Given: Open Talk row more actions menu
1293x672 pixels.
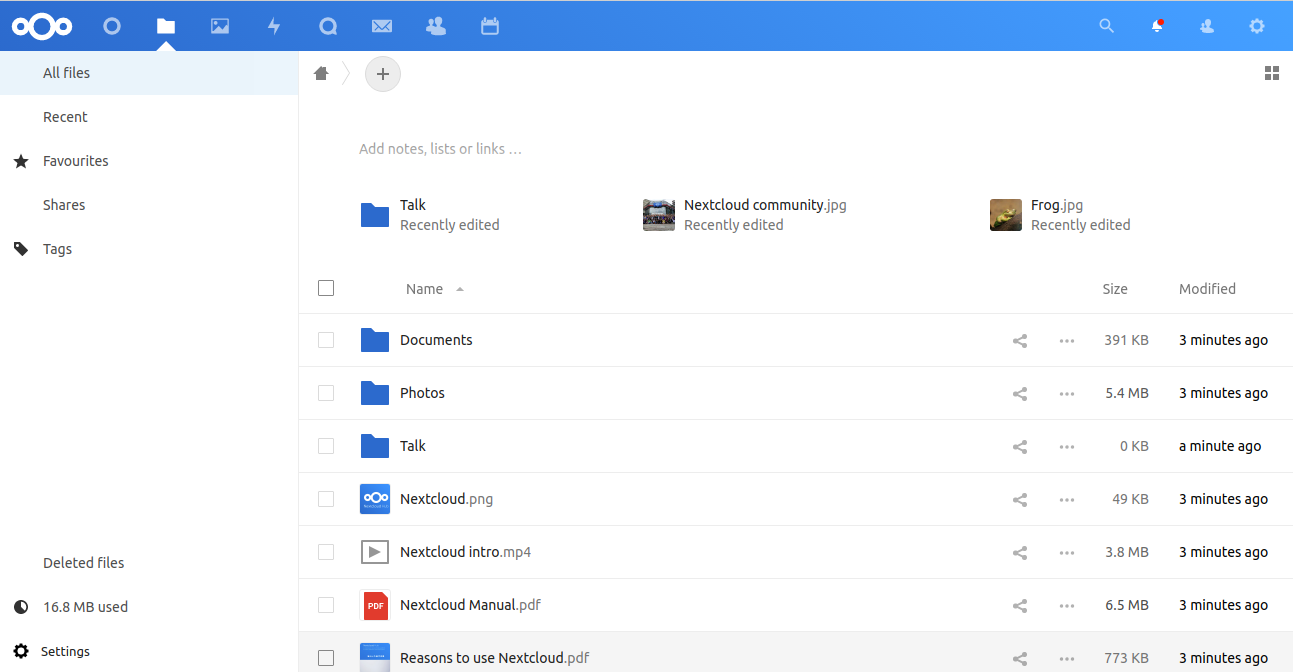Looking at the screenshot, I should click(x=1067, y=447).
